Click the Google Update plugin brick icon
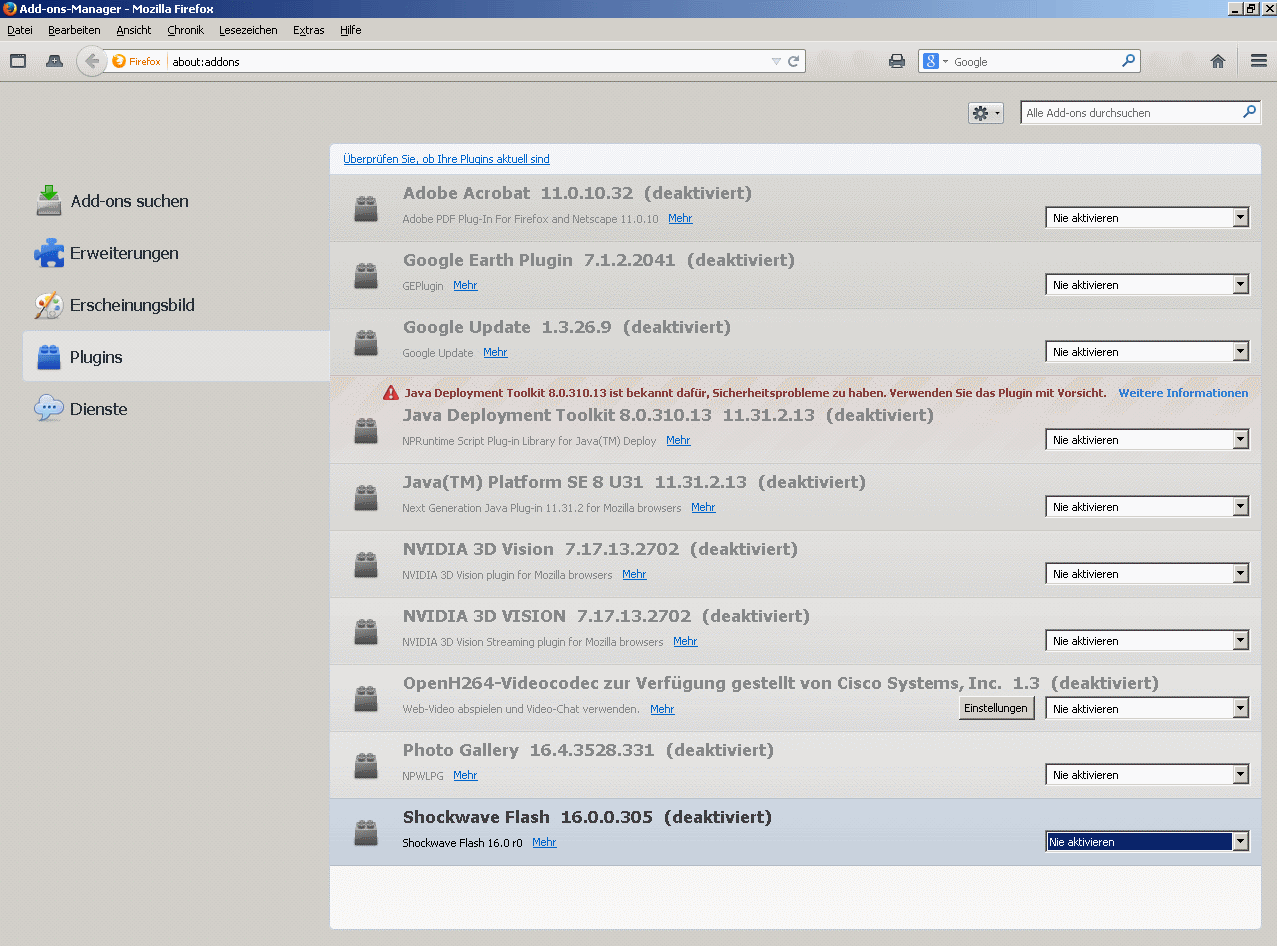 [x=366, y=342]
